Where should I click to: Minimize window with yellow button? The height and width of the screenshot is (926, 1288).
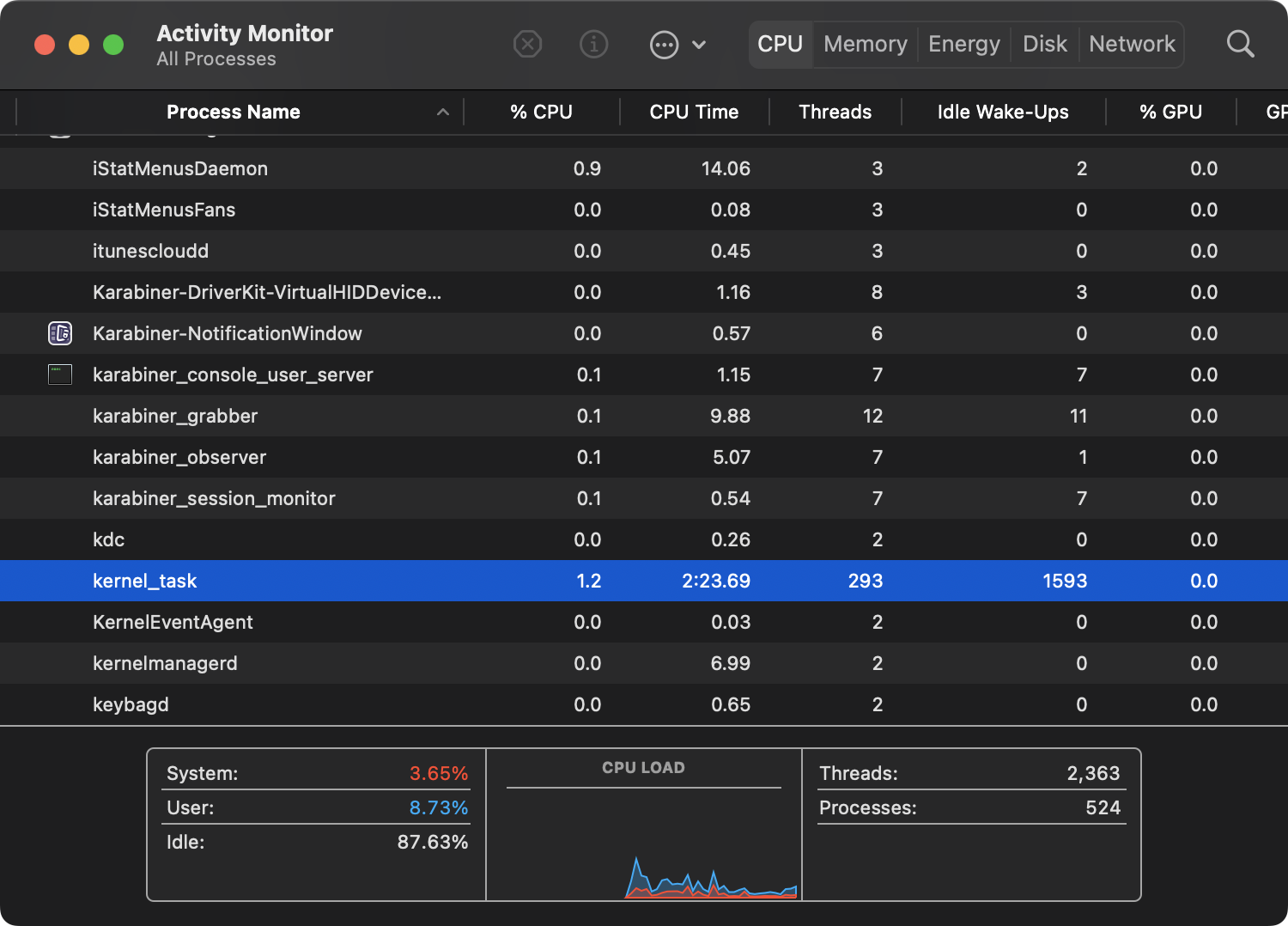pos(79,45)
